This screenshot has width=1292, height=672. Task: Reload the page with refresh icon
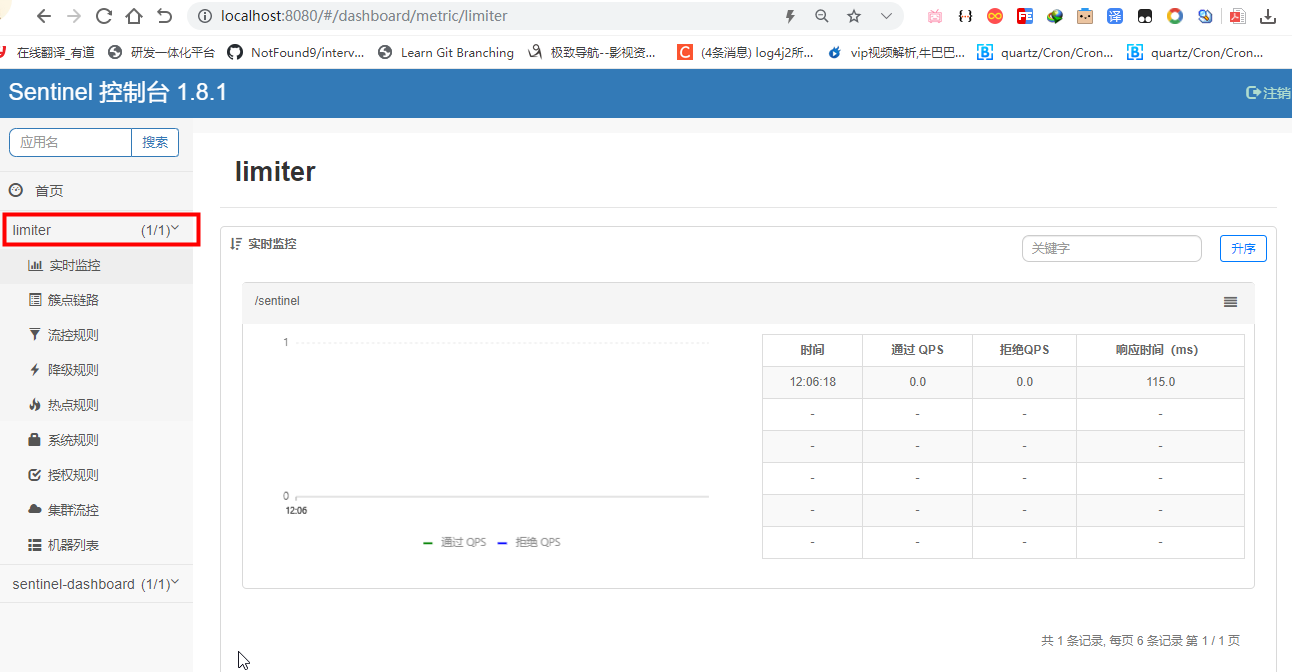tap(104, 16)
